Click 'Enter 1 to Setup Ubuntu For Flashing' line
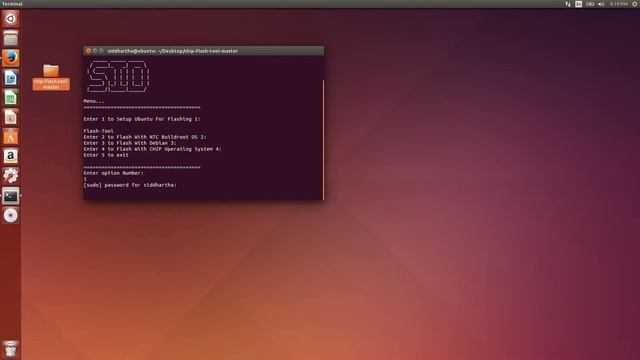 tap(142, 119)
